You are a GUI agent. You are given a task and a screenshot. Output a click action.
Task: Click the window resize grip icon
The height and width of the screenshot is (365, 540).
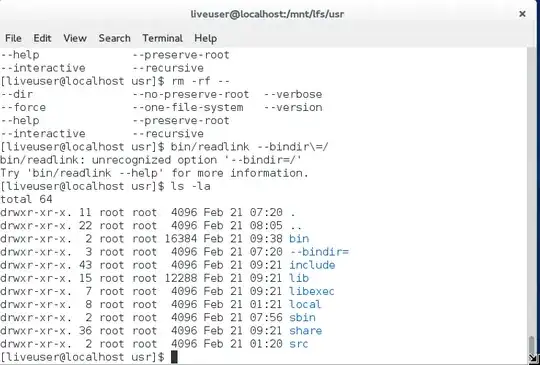[x=534, y=358]
